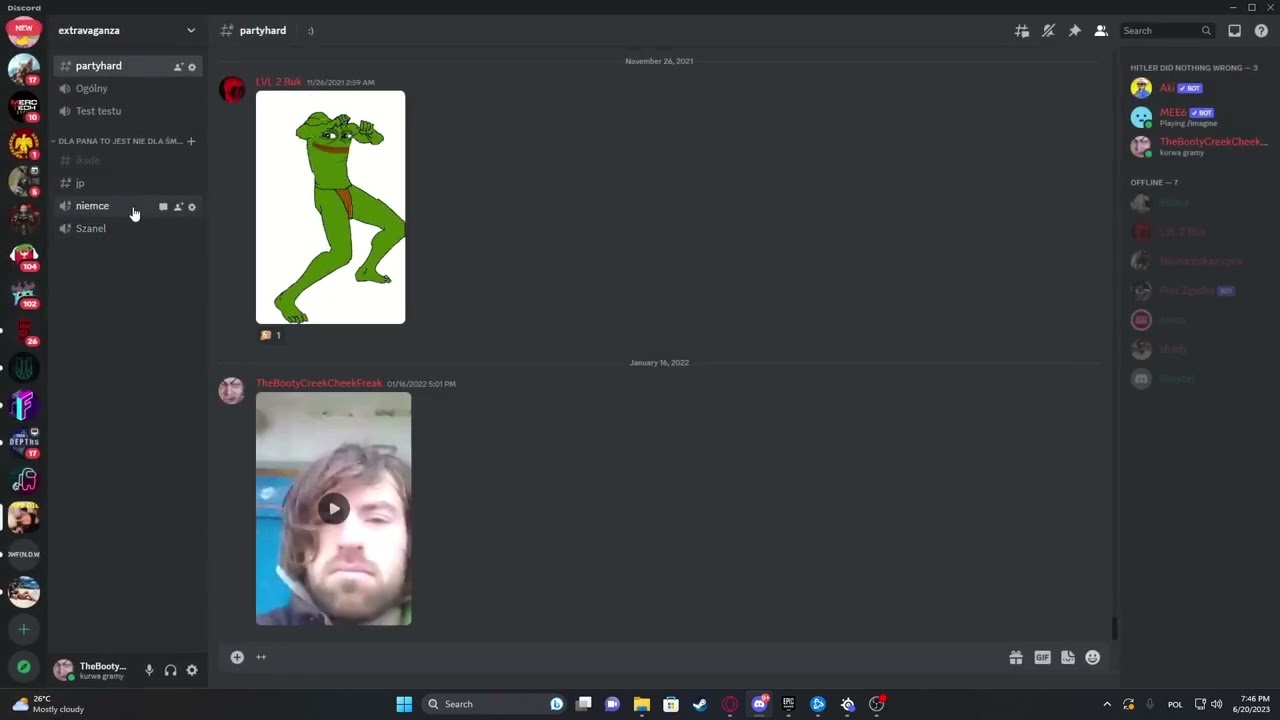Click the Help question mark icon

pyautogui.click(x=1261, y=31)
